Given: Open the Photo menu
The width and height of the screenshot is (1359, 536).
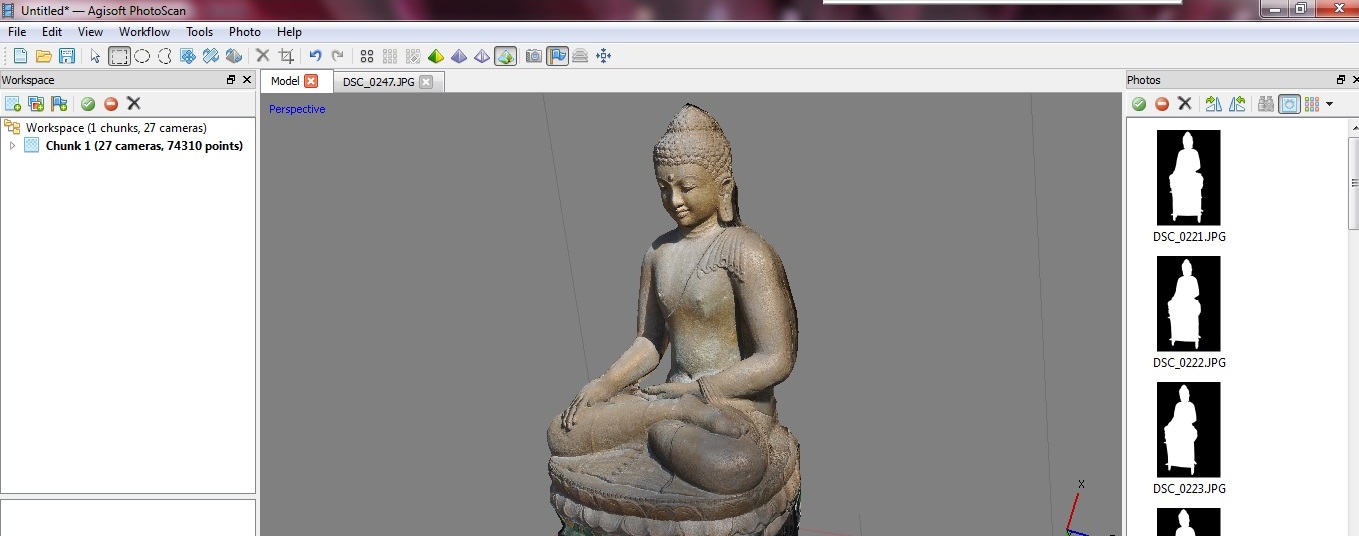Looking at the screenshot, I should [245, 32].
